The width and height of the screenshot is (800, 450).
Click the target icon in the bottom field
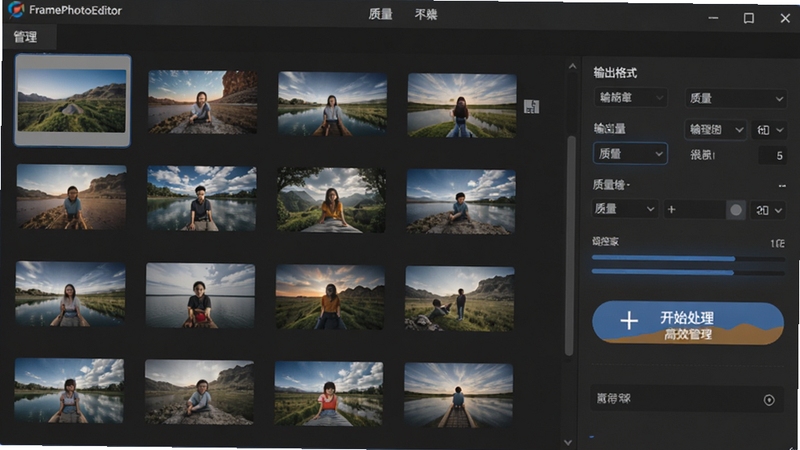click(x=769, y=400)
